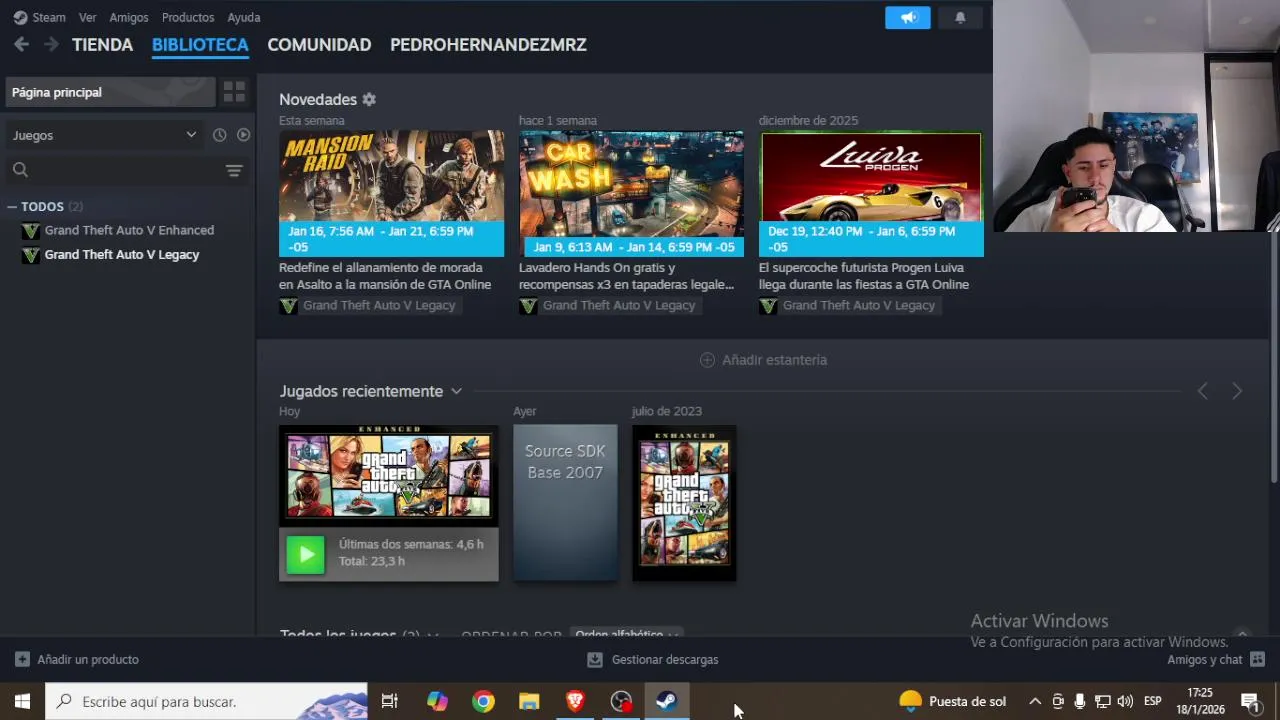Open Brave browser from the taskbar

tap(575, 701)
